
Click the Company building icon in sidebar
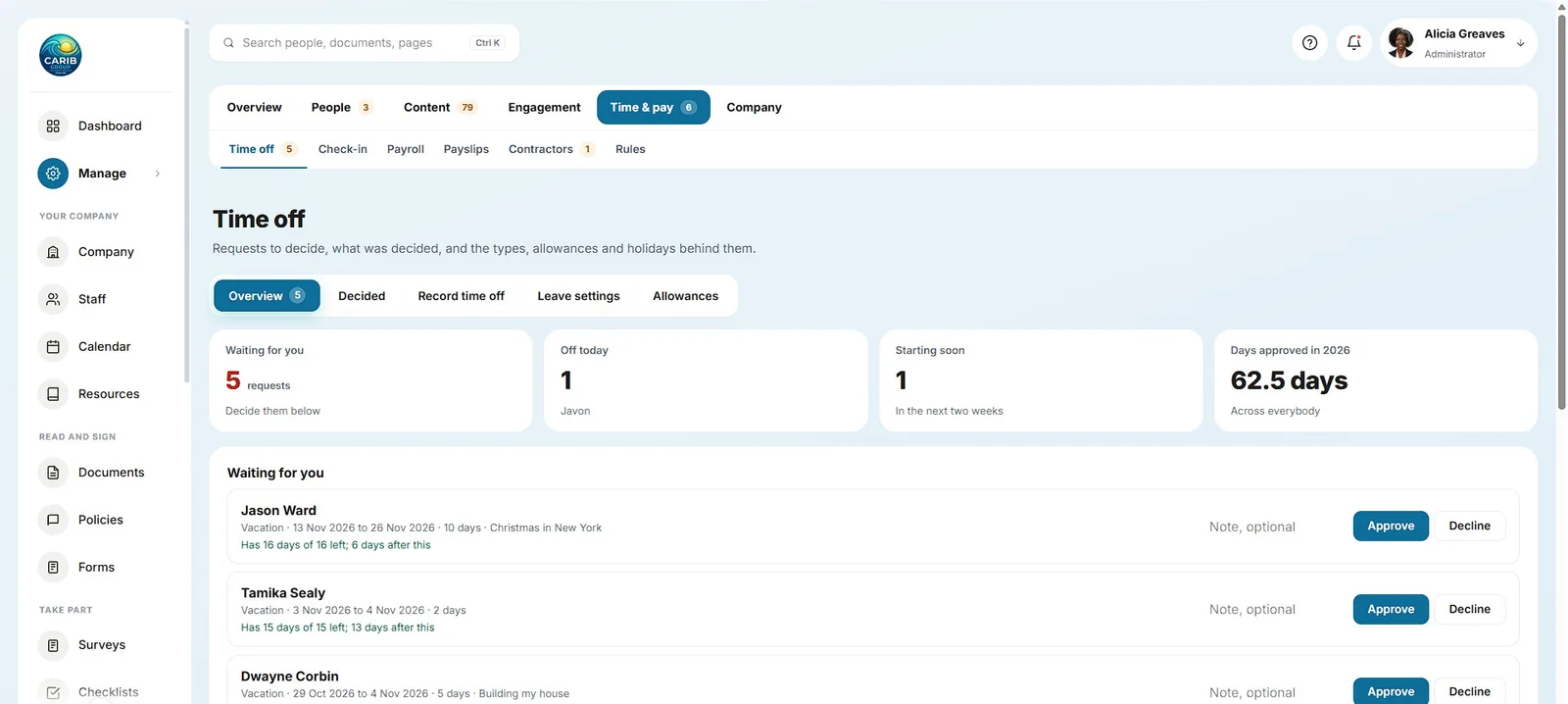coord(53,252)
